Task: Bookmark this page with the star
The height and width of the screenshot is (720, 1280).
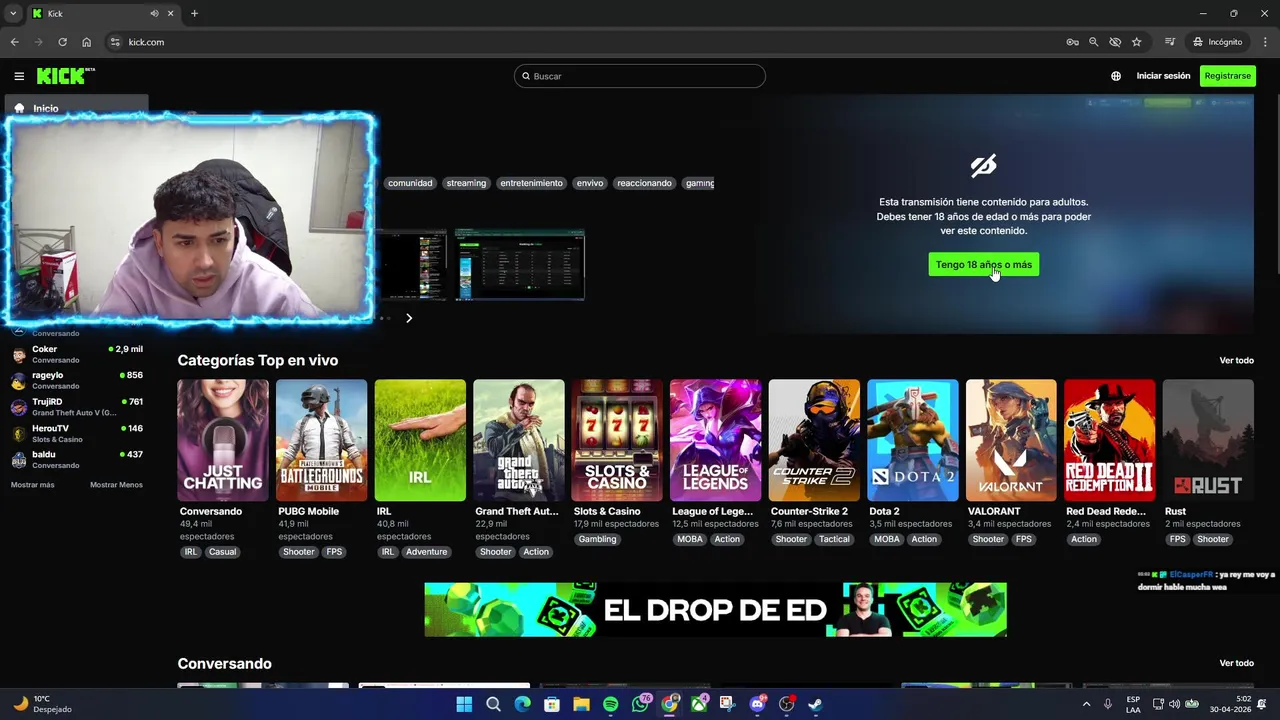Action: coord(1137,42)
